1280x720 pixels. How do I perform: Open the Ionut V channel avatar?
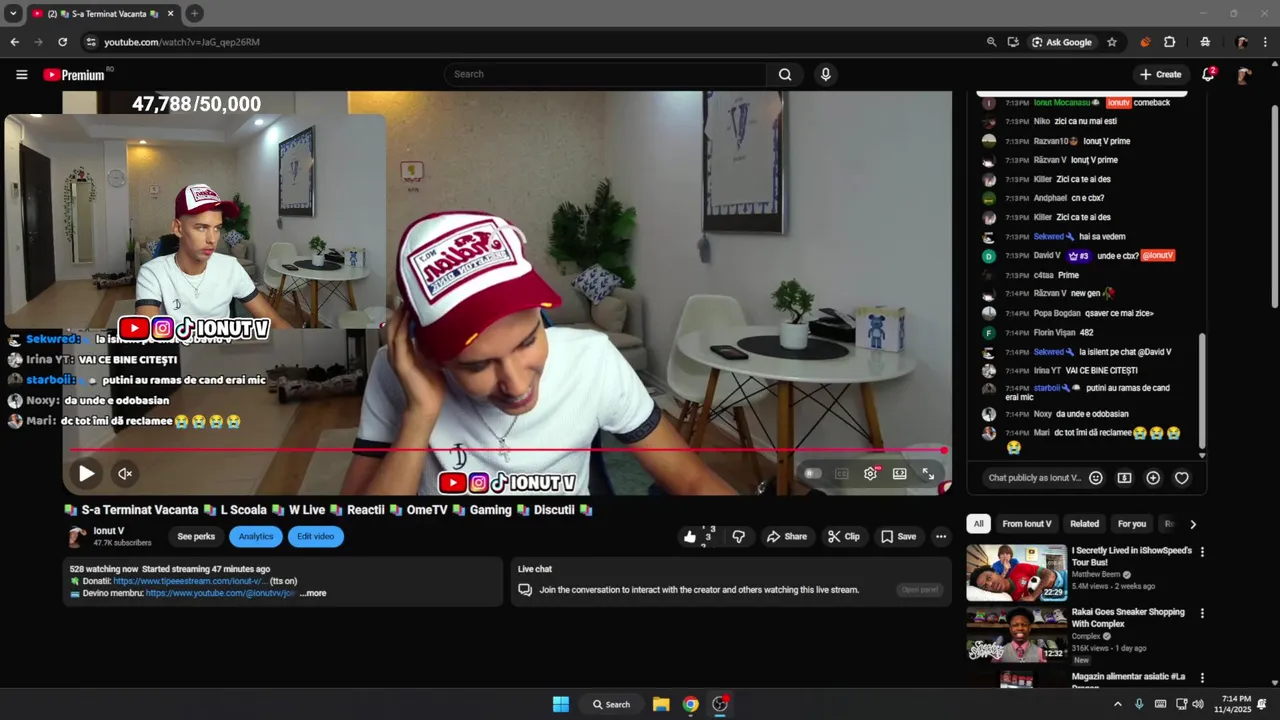pos(77,537)
